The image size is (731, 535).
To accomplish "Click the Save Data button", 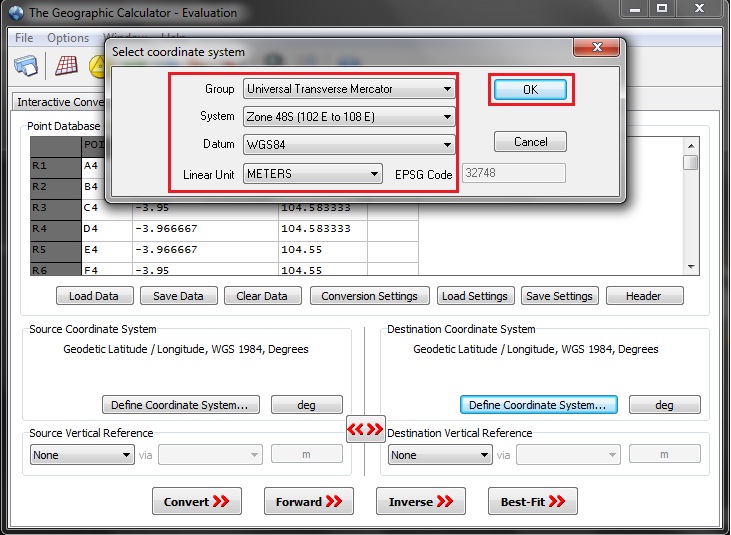I will click(x=179, y=296).
